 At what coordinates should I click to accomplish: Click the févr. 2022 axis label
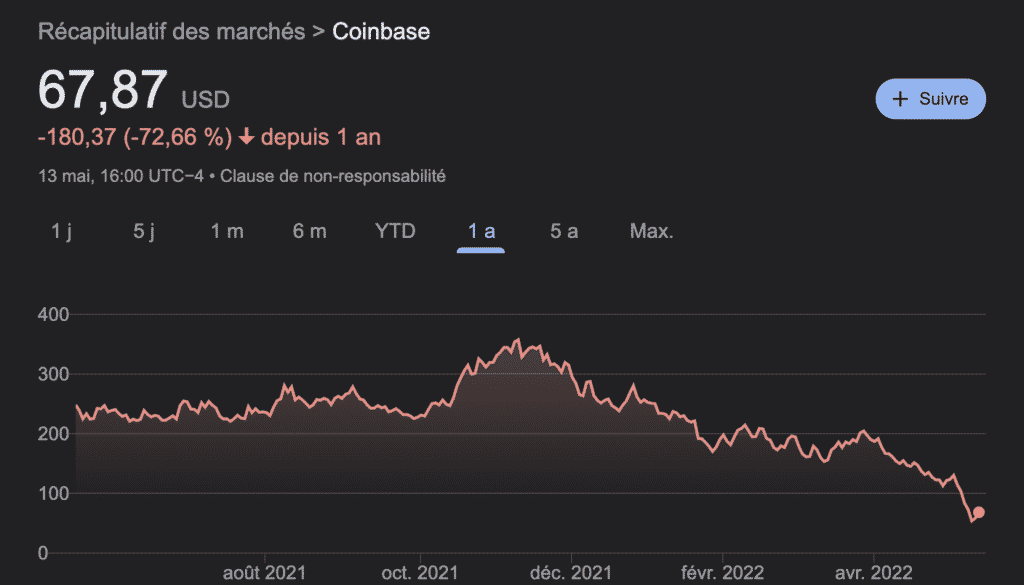(x=722, y=573)
